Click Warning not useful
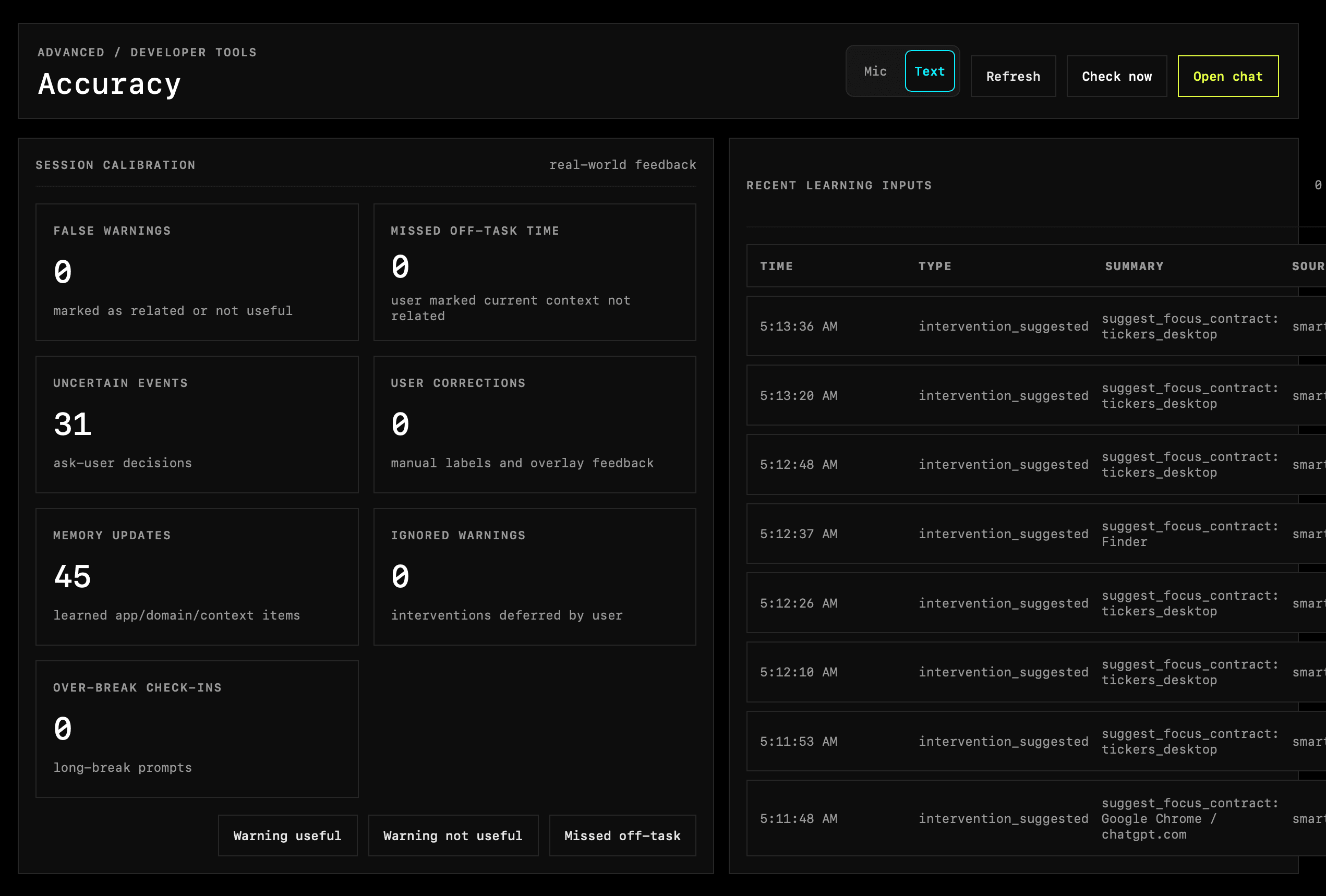The width and height of the screenshot is (1326, 896). coord(453,836)
